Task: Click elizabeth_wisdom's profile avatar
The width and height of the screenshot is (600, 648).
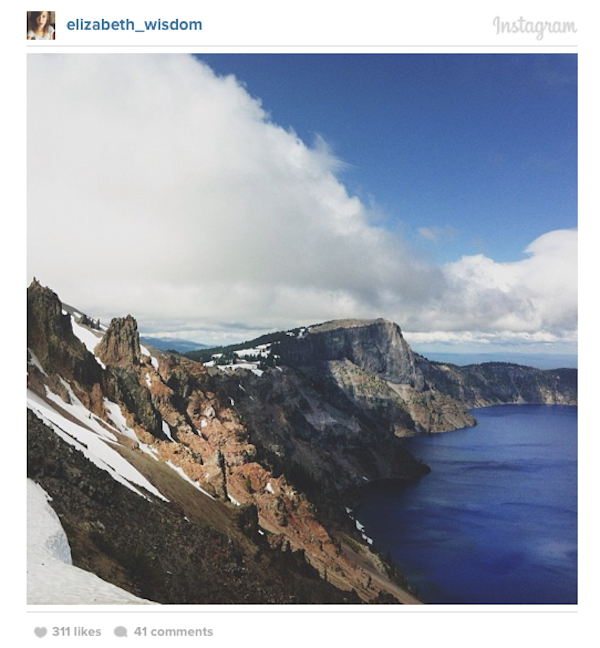Action: click(x=41, y=25)
